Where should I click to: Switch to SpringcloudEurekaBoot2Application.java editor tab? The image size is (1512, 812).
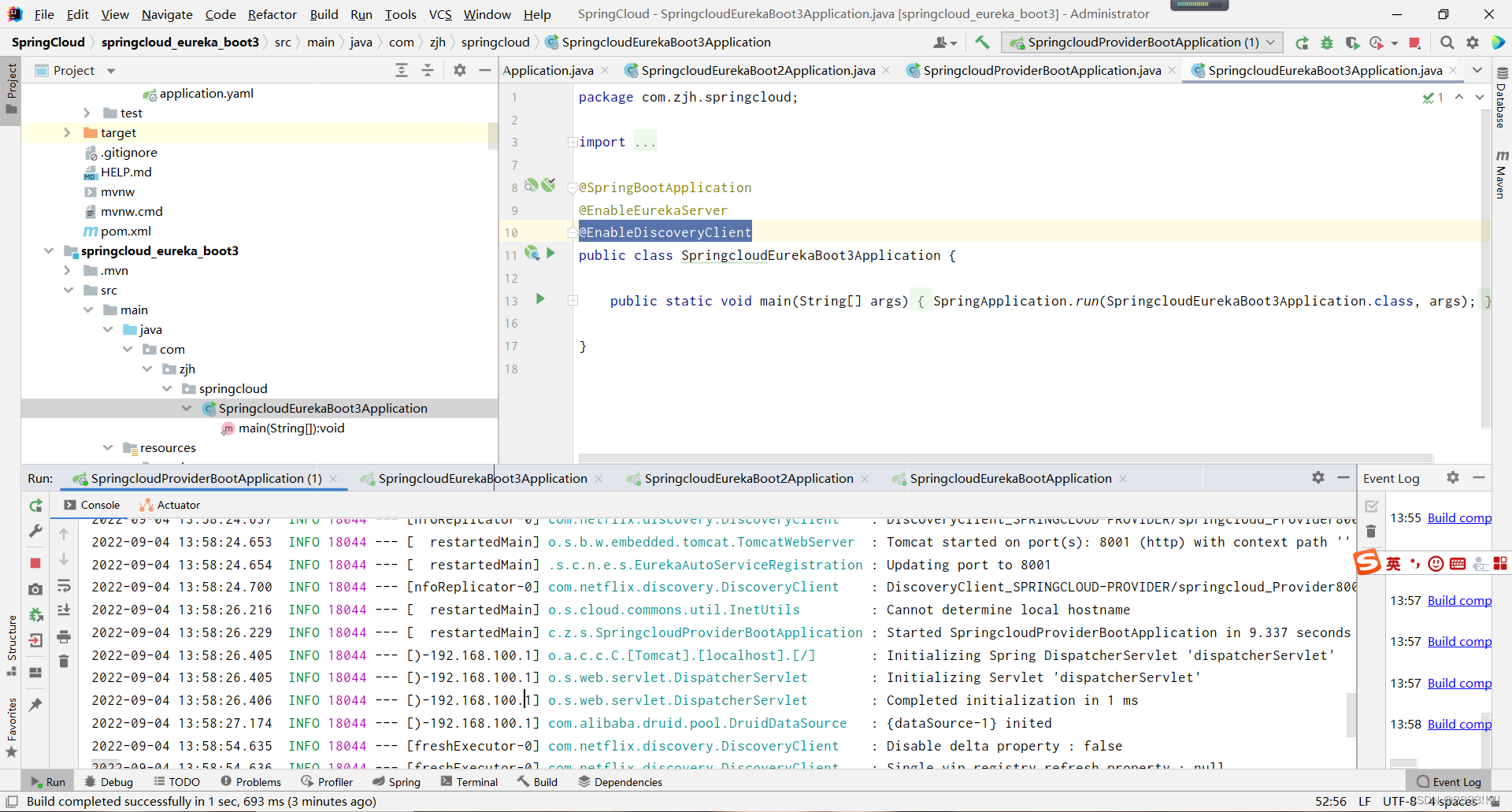[x=758, y=70]
